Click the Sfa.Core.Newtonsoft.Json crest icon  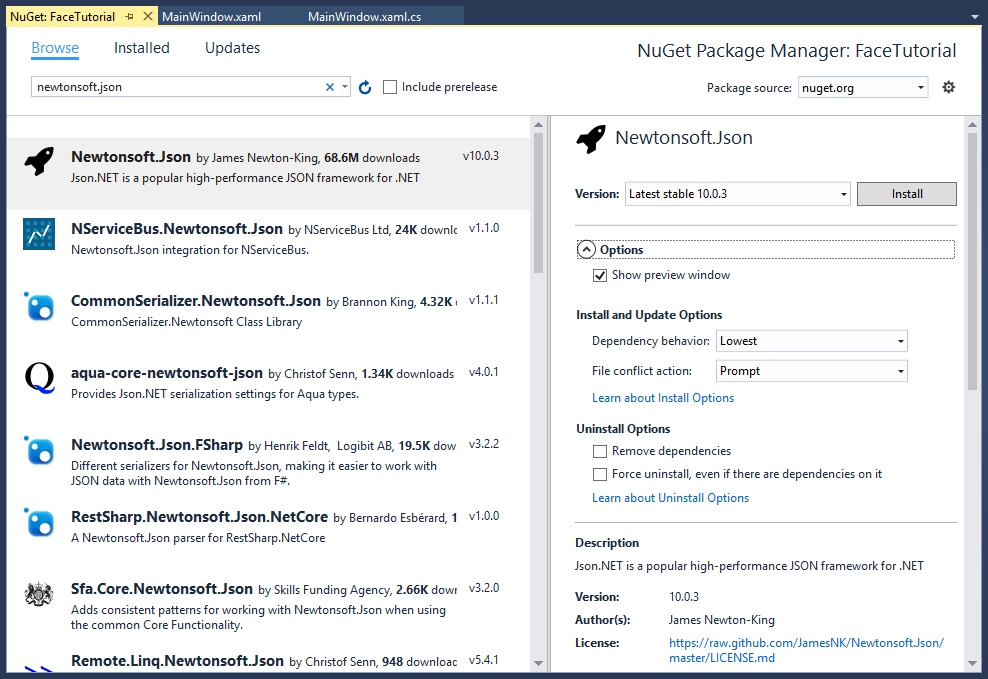point(39,593)
